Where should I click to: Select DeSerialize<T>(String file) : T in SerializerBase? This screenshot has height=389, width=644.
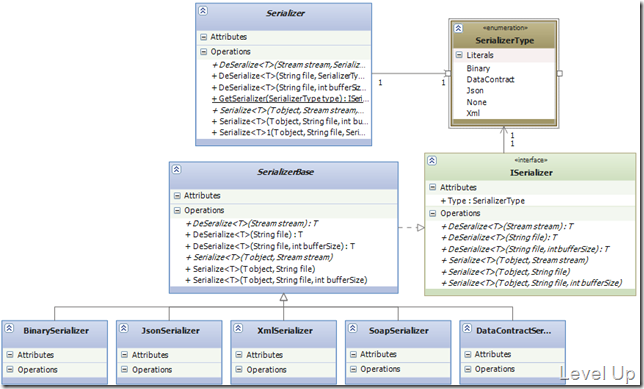point(244,235)
